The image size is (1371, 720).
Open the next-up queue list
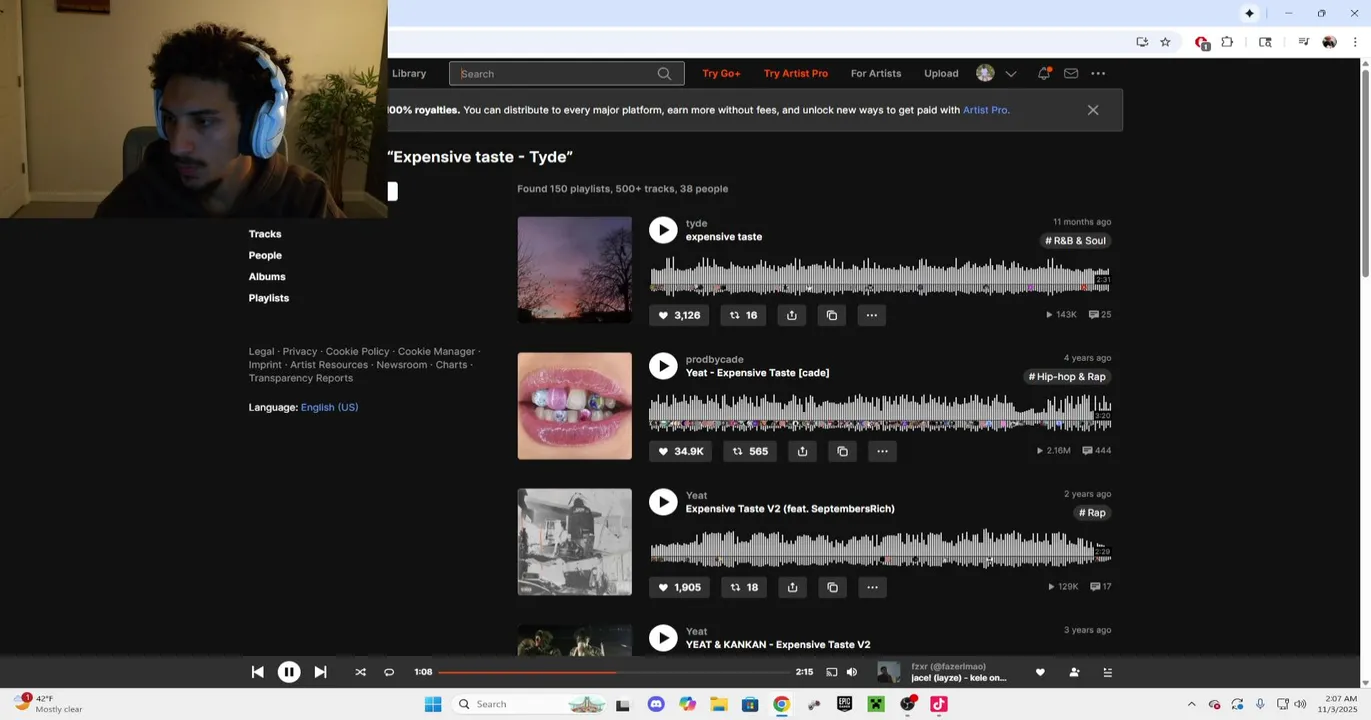1107,672
